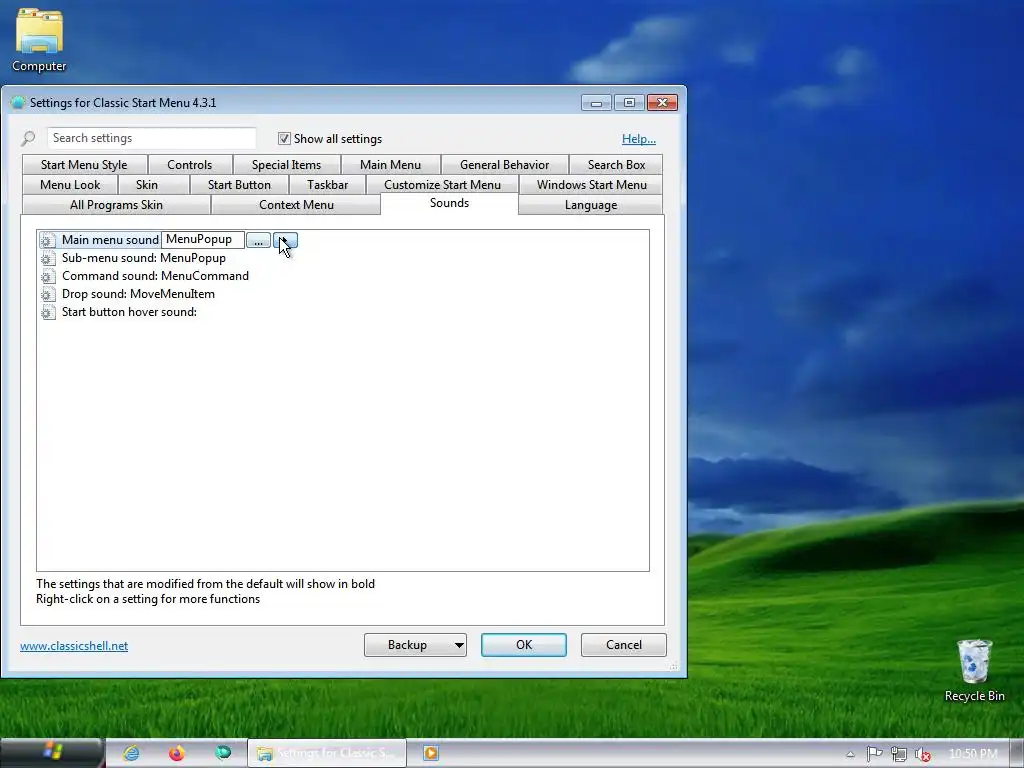This screenshot has height=768, width=1024.
Task: Click the taskbar clock showing 10:50 PM
Action: click(x=973, y=754)
